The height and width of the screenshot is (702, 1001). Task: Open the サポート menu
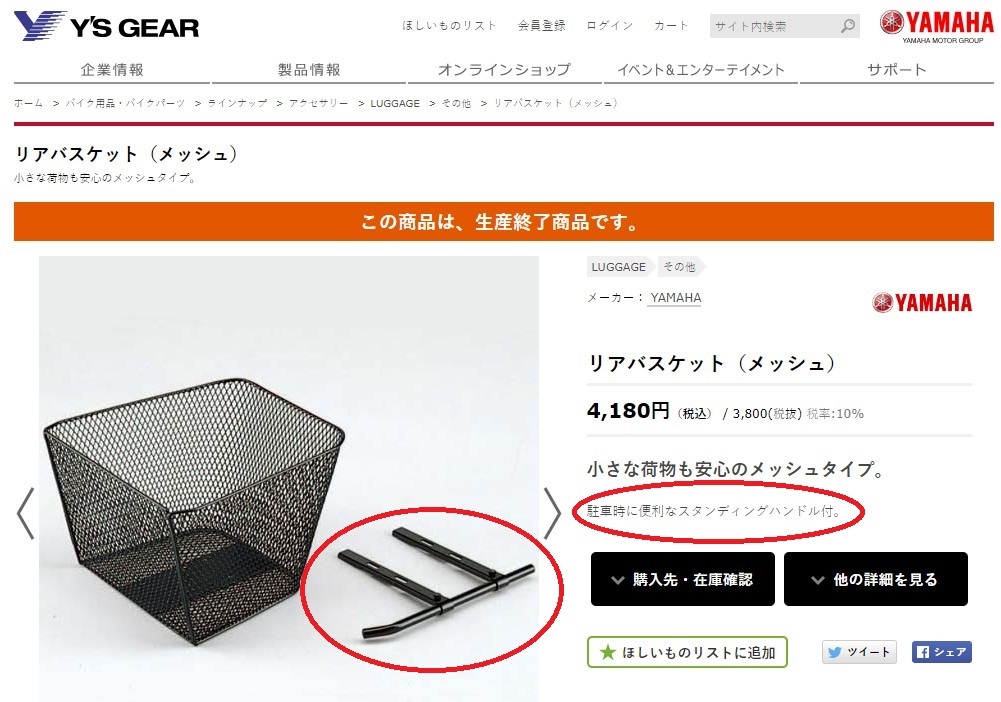click(896, 70)
